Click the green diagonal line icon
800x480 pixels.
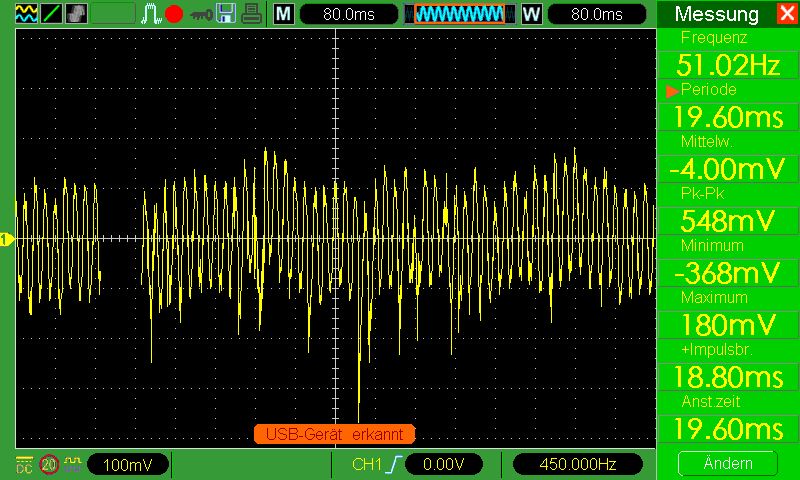tap(52, 14)
